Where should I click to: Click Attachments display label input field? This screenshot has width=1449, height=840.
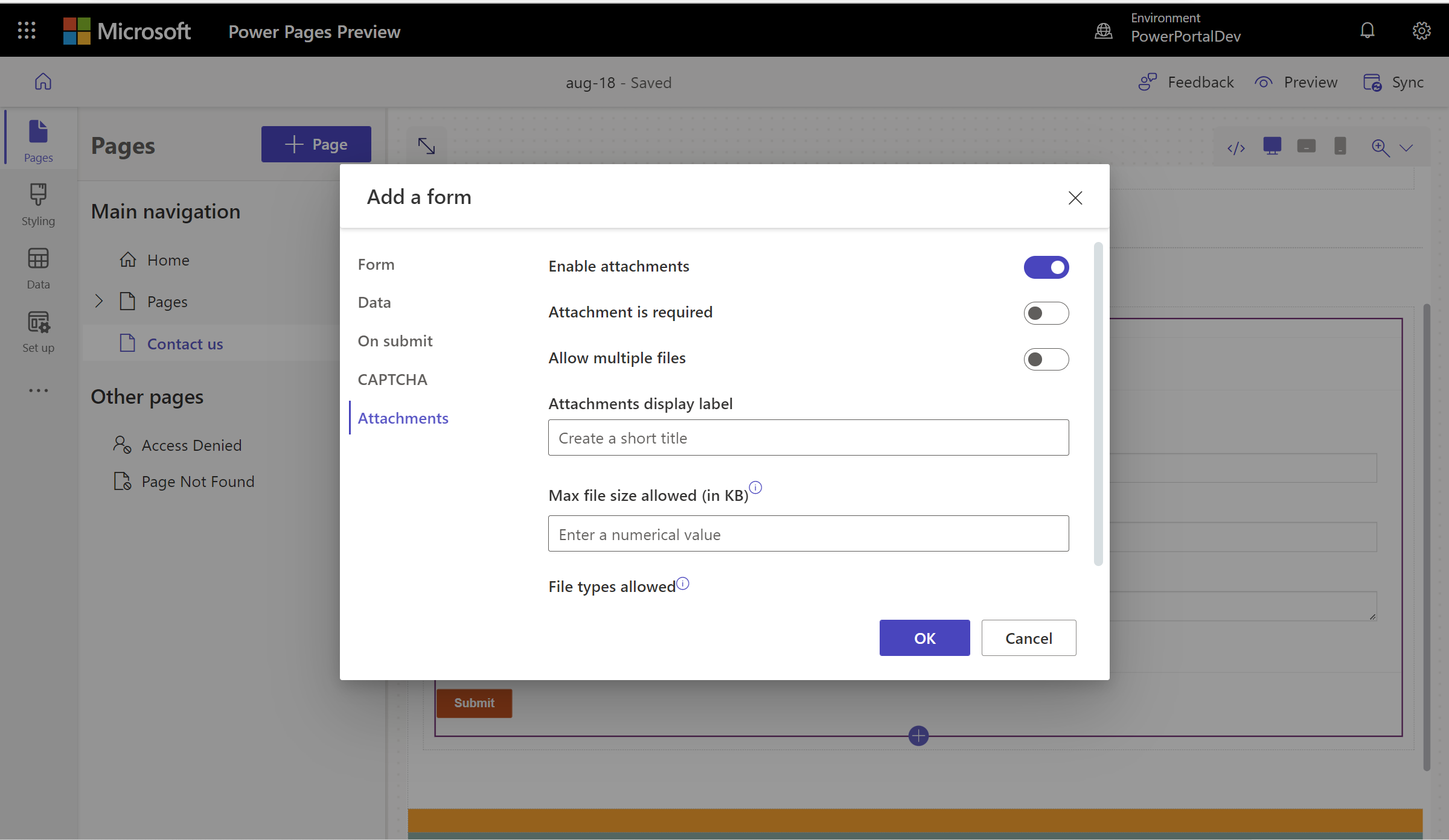(808, 437)
